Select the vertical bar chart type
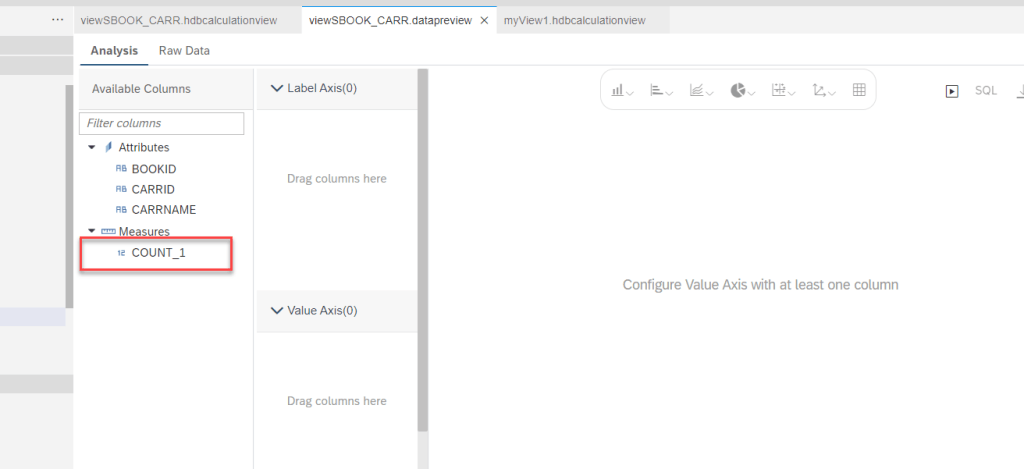Screen dimensions: 1024x469 pos(622,90)
